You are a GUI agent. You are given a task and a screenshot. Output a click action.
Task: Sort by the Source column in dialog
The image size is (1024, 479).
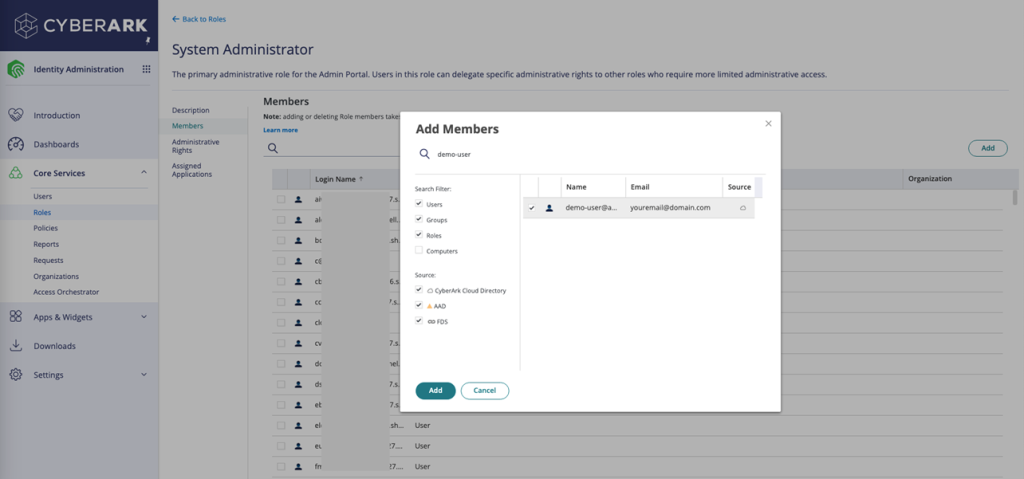click(x=739, y=187)
